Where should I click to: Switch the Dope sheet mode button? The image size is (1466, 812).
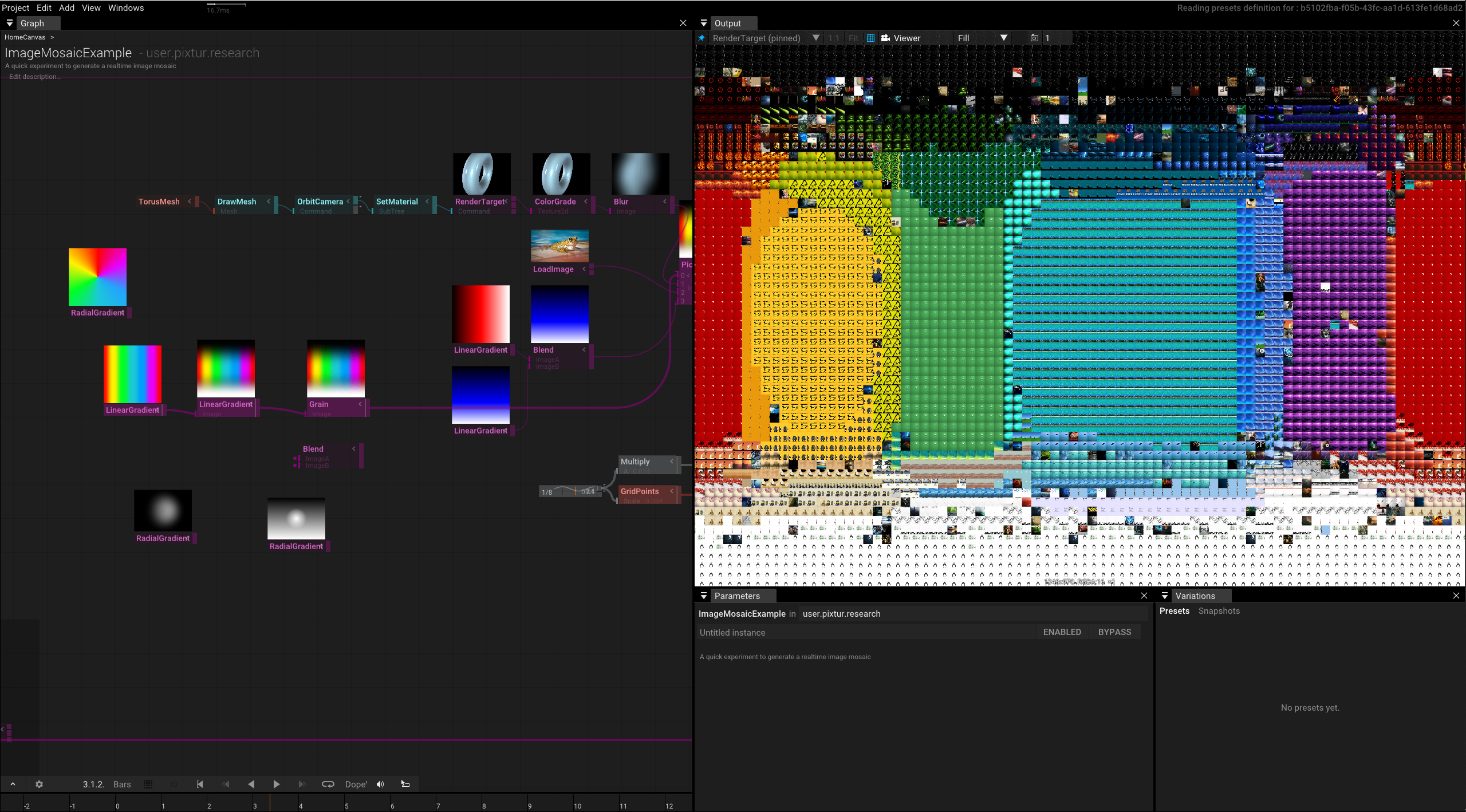pyautogui.click(x=356, y=784)
